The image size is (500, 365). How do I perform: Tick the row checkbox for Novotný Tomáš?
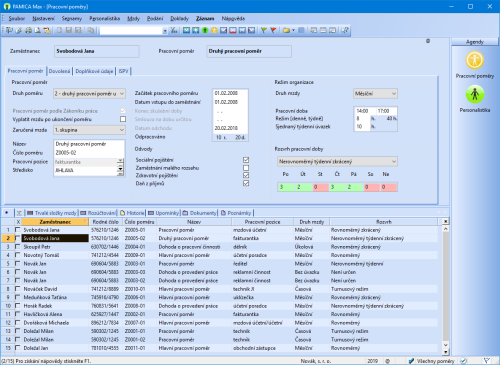pyautogui.click(x=18, y=255)
